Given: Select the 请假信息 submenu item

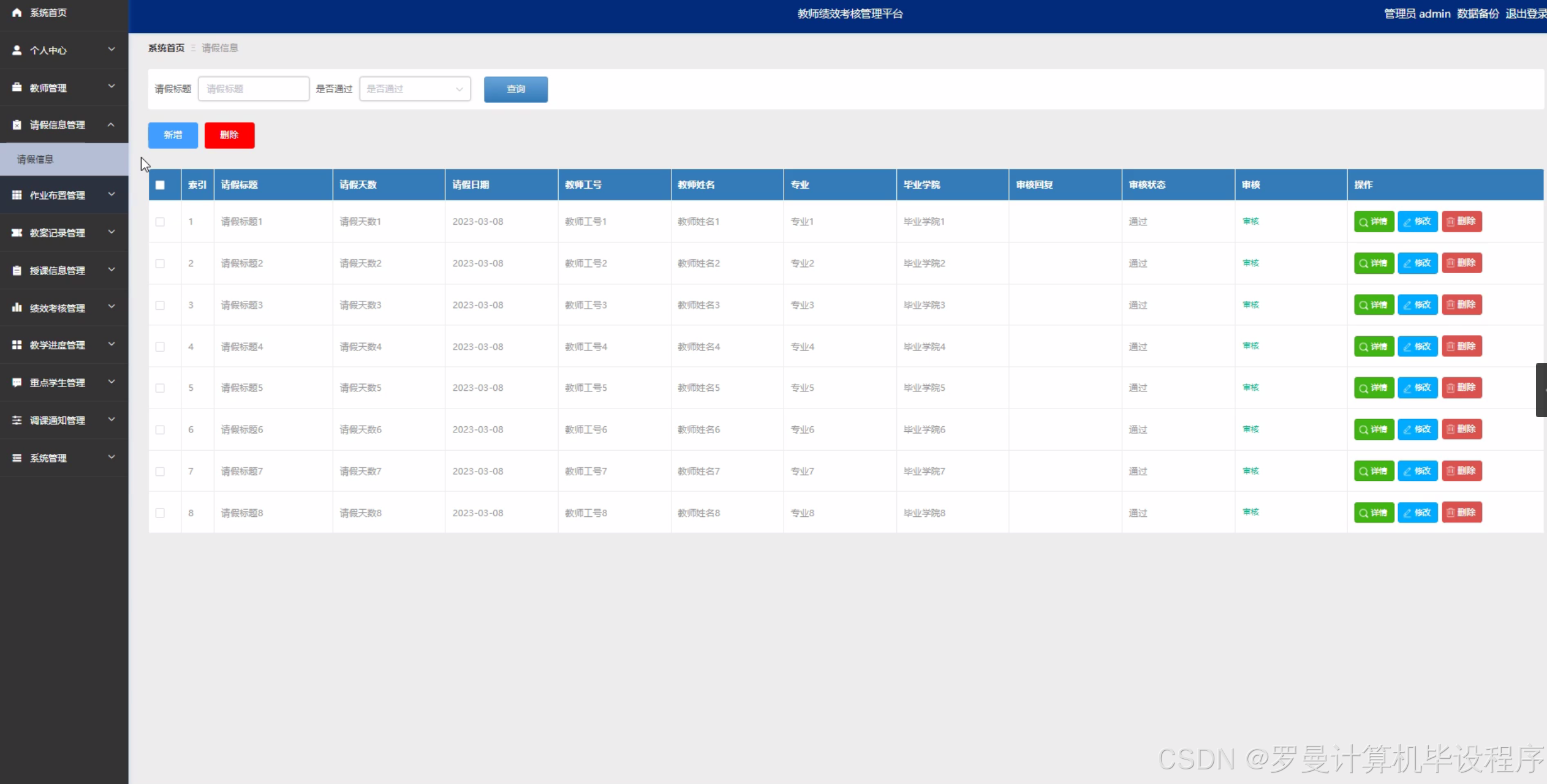Looking at the screenshot, I should tap(36, 159).
